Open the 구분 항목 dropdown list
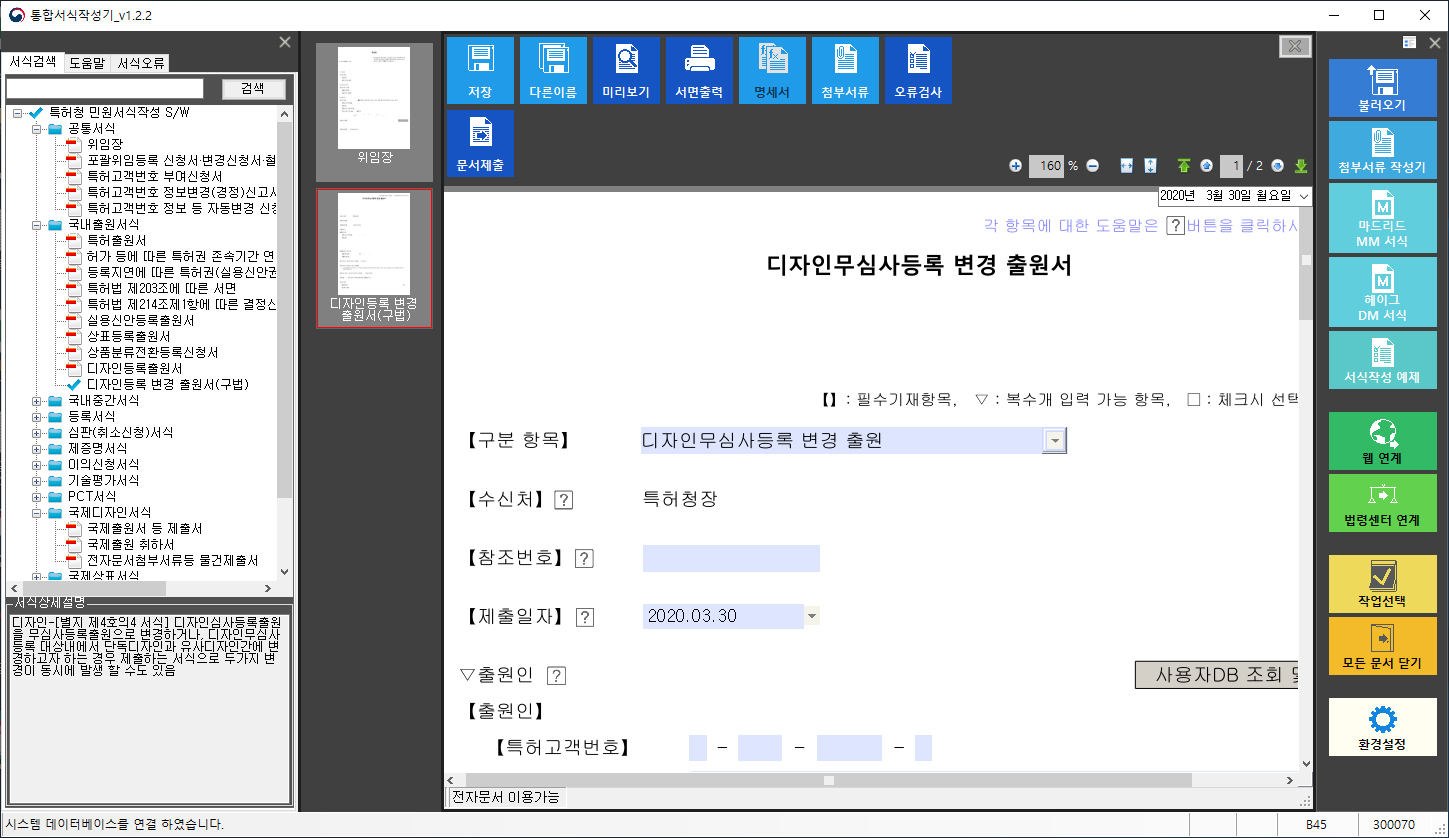1449x838 pixels. pos(1054,441)
